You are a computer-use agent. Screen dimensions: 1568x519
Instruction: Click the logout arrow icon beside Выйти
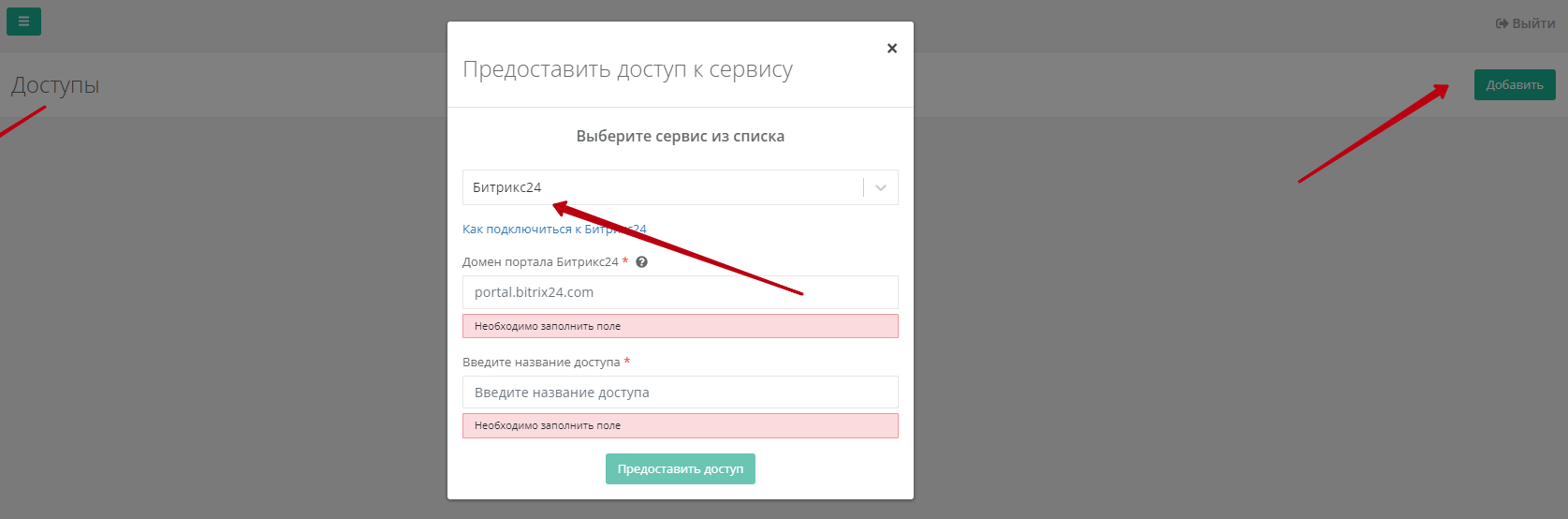tap(1502, 23)
